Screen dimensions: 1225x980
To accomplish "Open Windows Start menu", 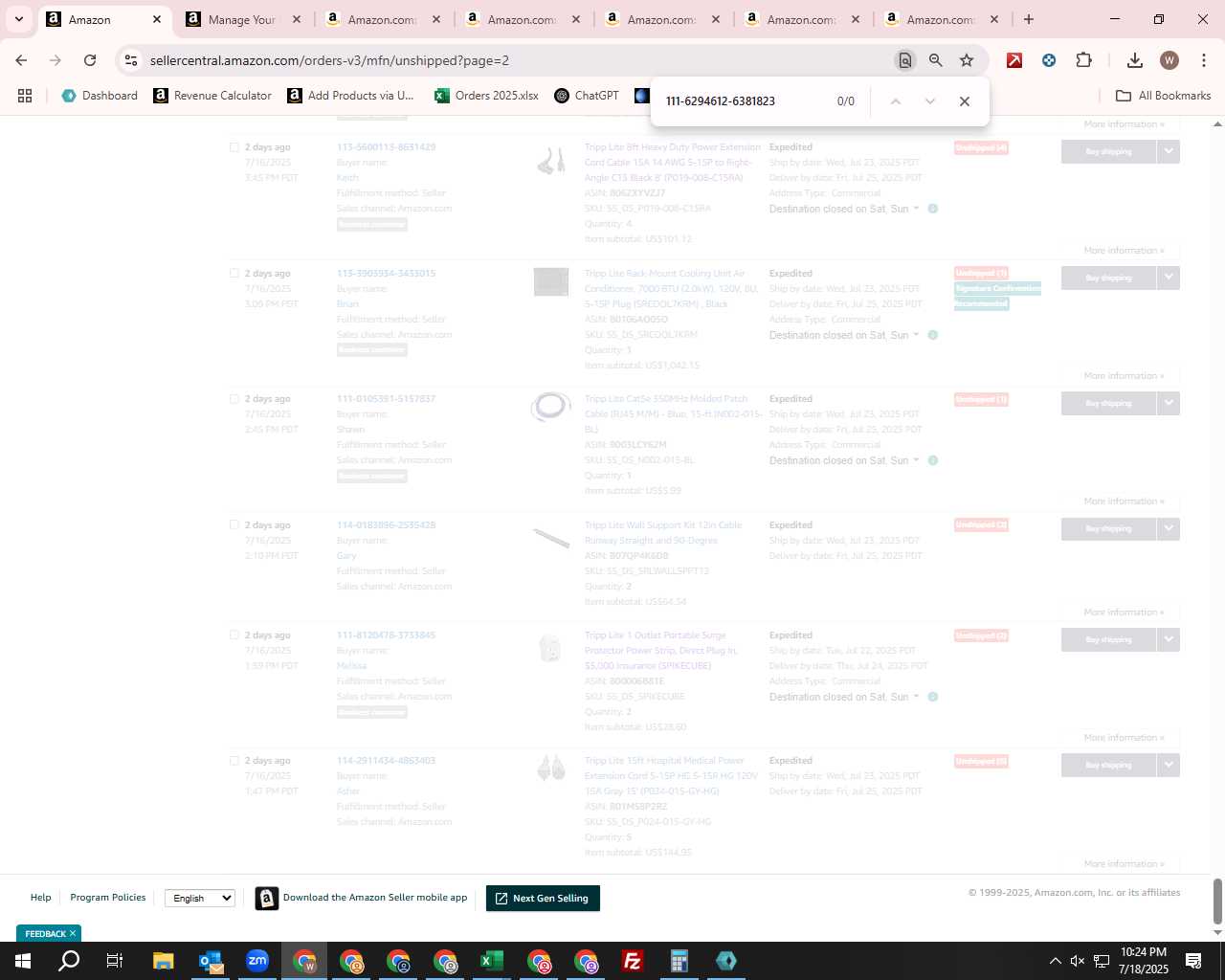I will tap(23, 961).
